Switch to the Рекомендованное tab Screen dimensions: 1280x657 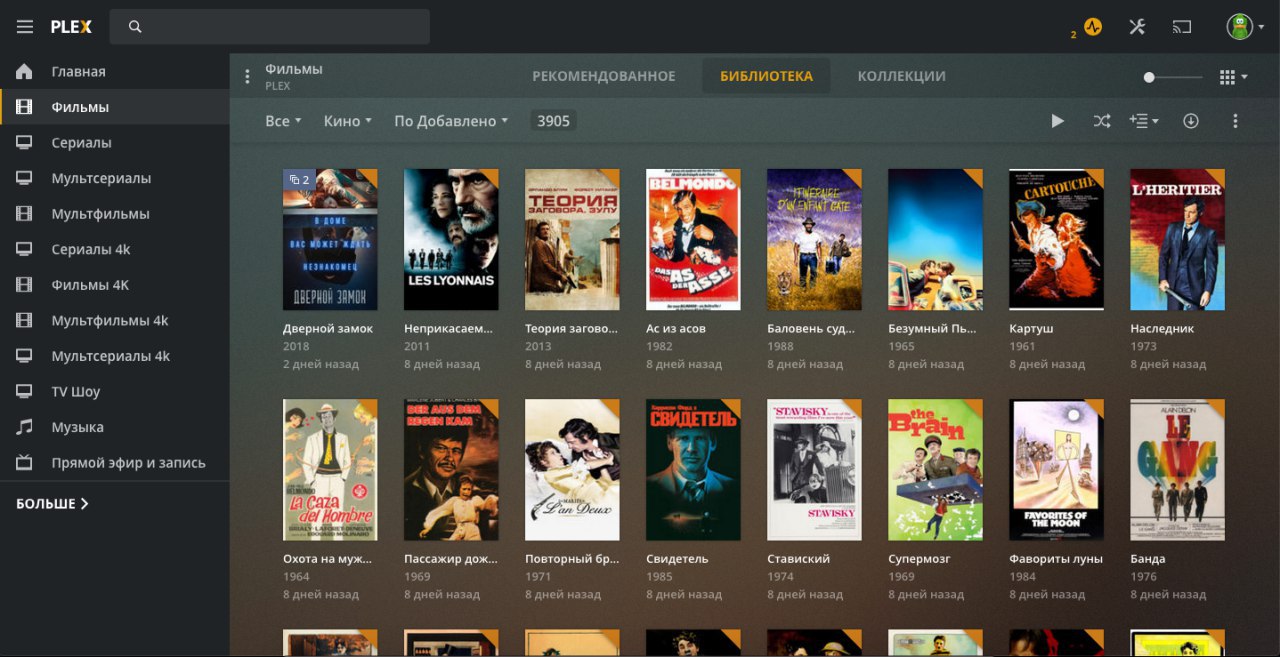604,76
